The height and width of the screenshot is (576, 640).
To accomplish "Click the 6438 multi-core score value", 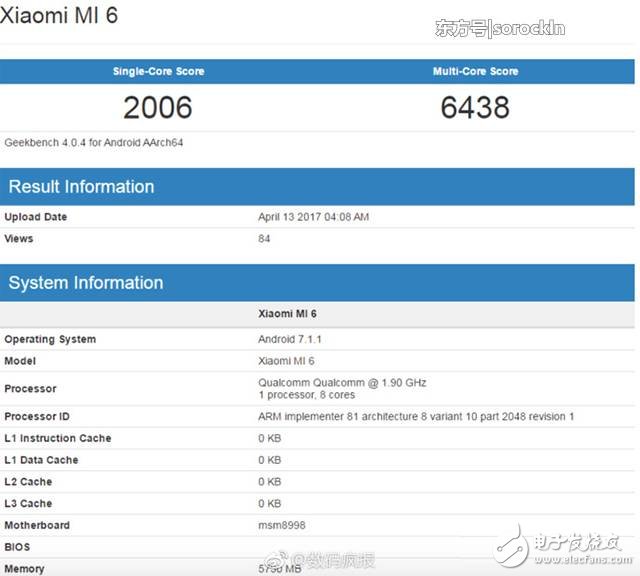I will pyautogui.click(x=475, y=107).
